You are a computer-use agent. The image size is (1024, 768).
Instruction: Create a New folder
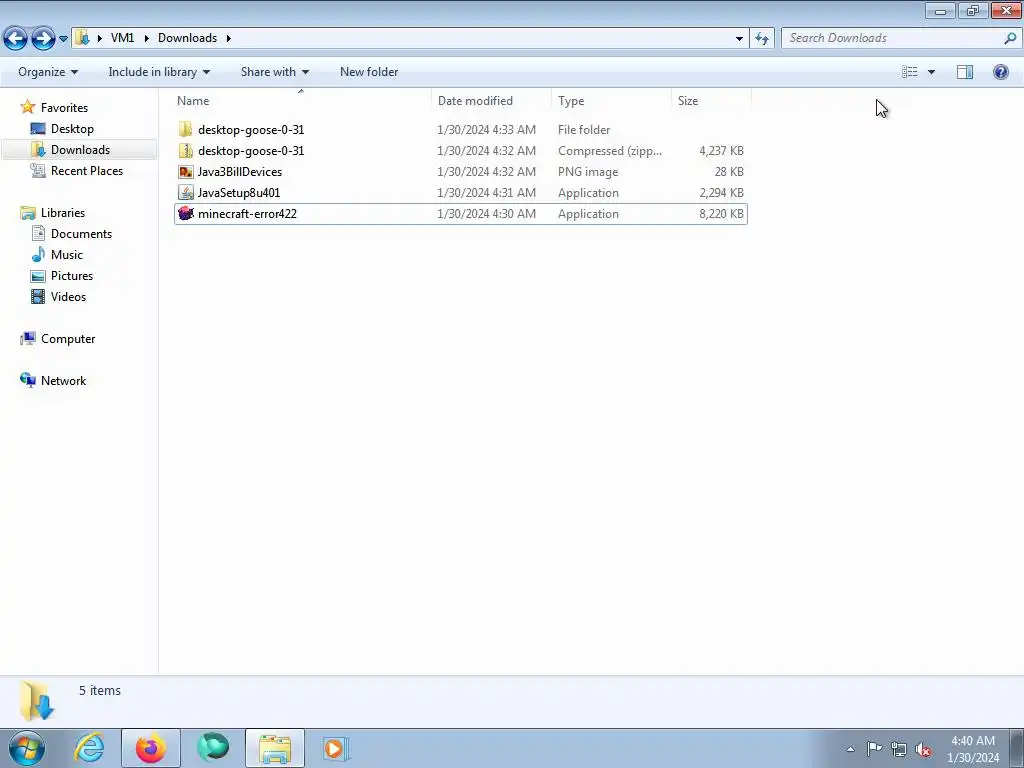point(369,72)
